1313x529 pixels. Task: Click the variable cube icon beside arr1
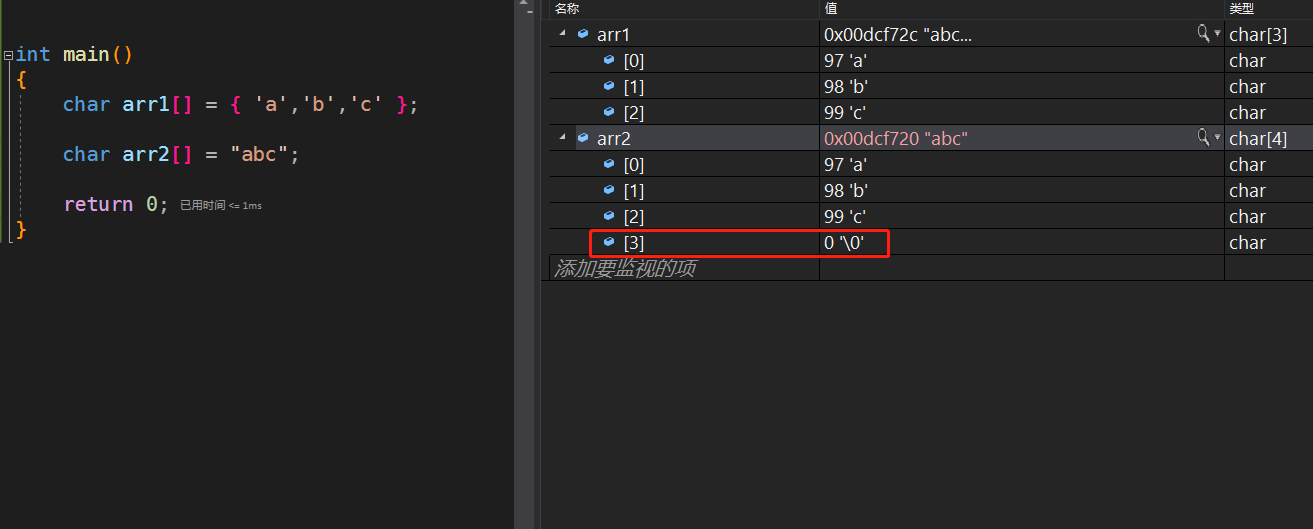(583, 34)
